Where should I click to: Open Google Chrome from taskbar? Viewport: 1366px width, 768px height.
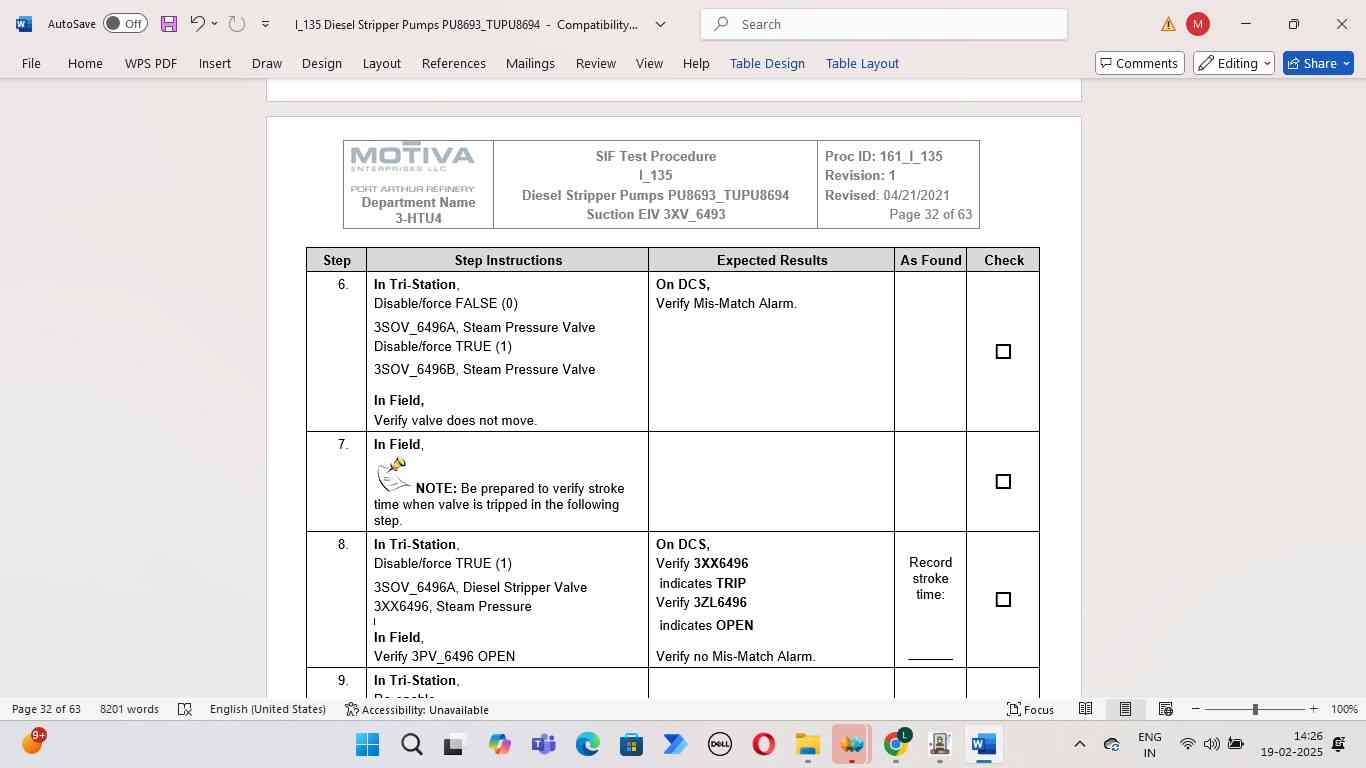[895, 744]
